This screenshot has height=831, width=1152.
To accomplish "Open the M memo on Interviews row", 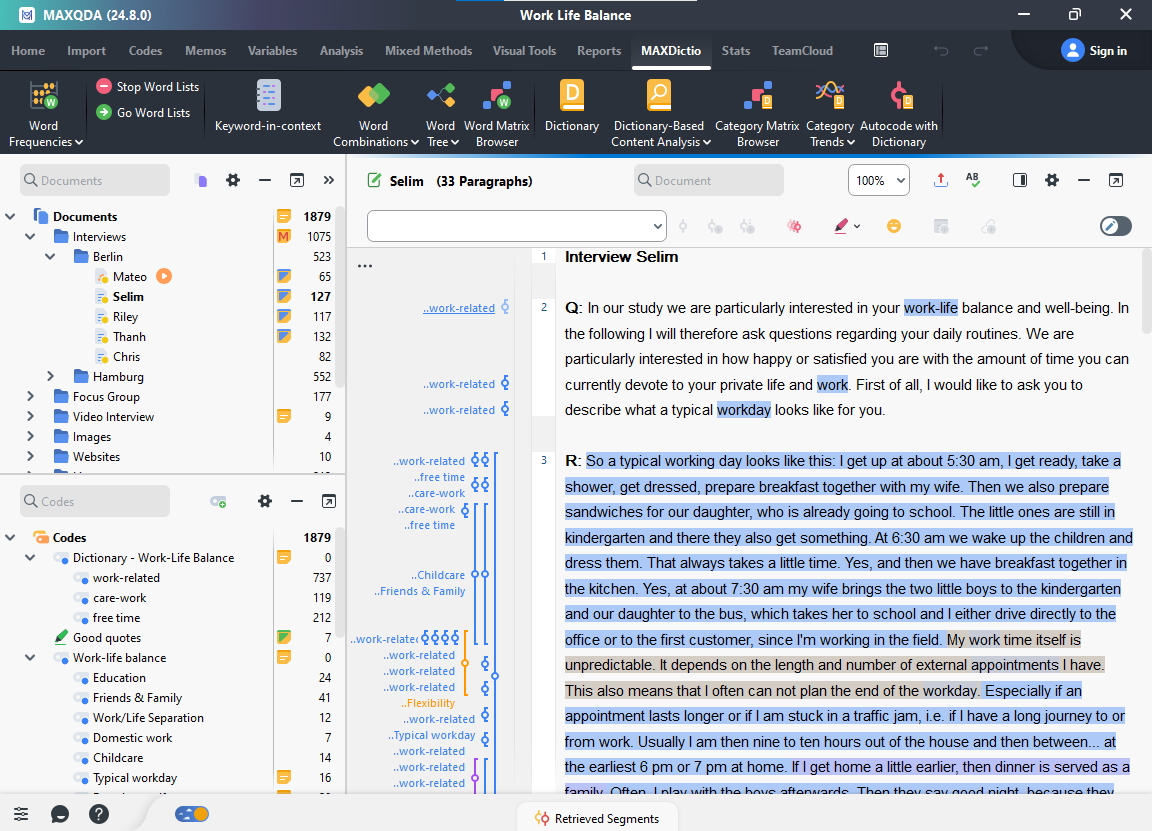I will click(284, 237).
